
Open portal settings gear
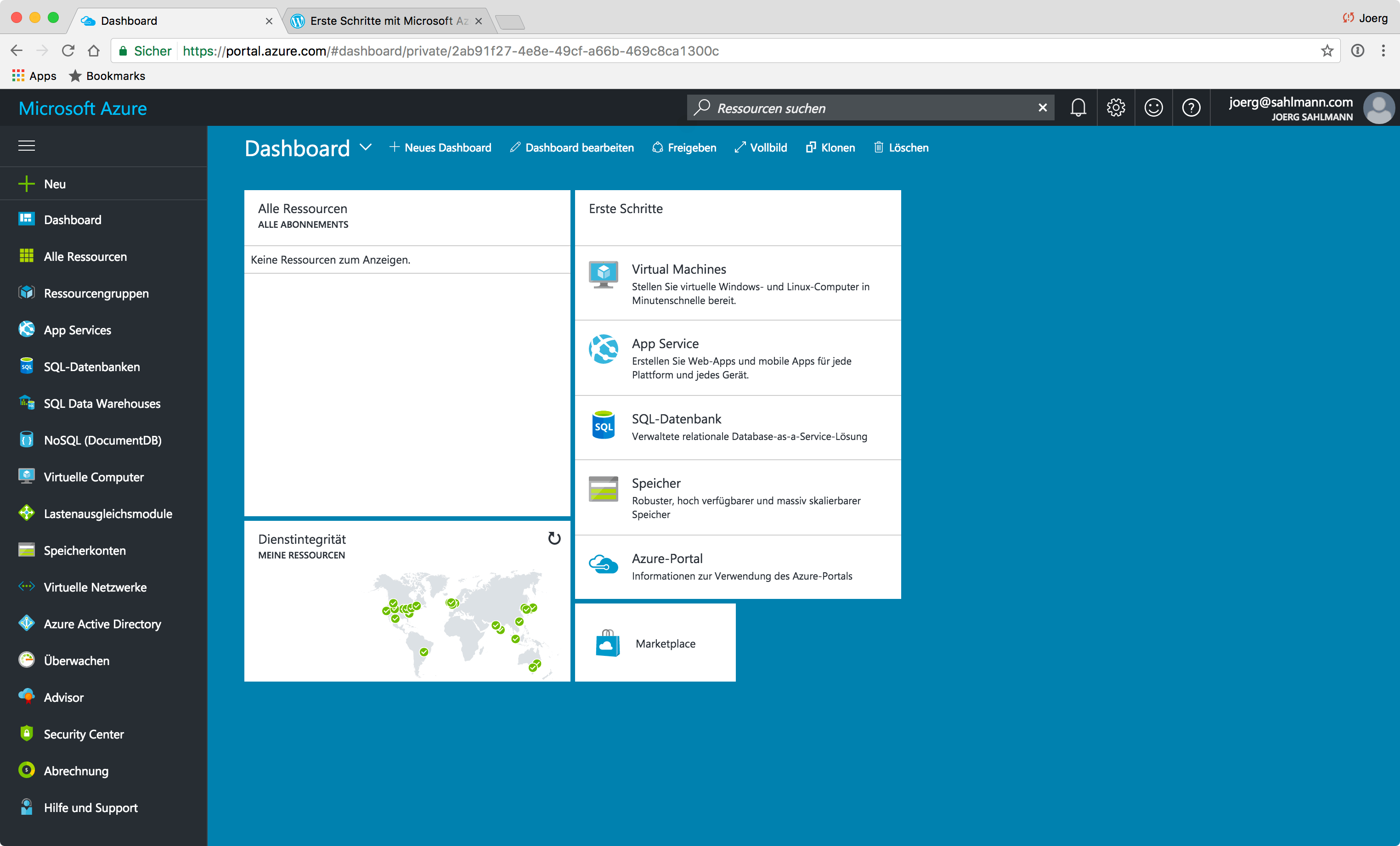(1115, 107)
